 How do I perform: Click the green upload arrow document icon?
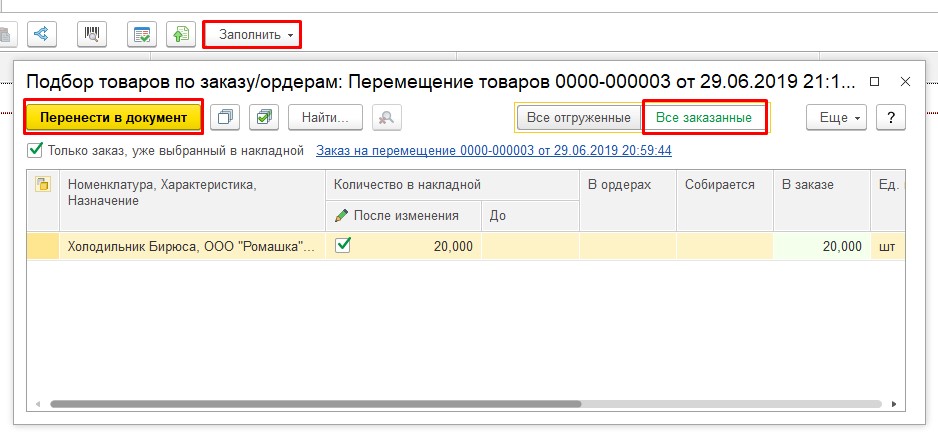[x=181, y=34]
